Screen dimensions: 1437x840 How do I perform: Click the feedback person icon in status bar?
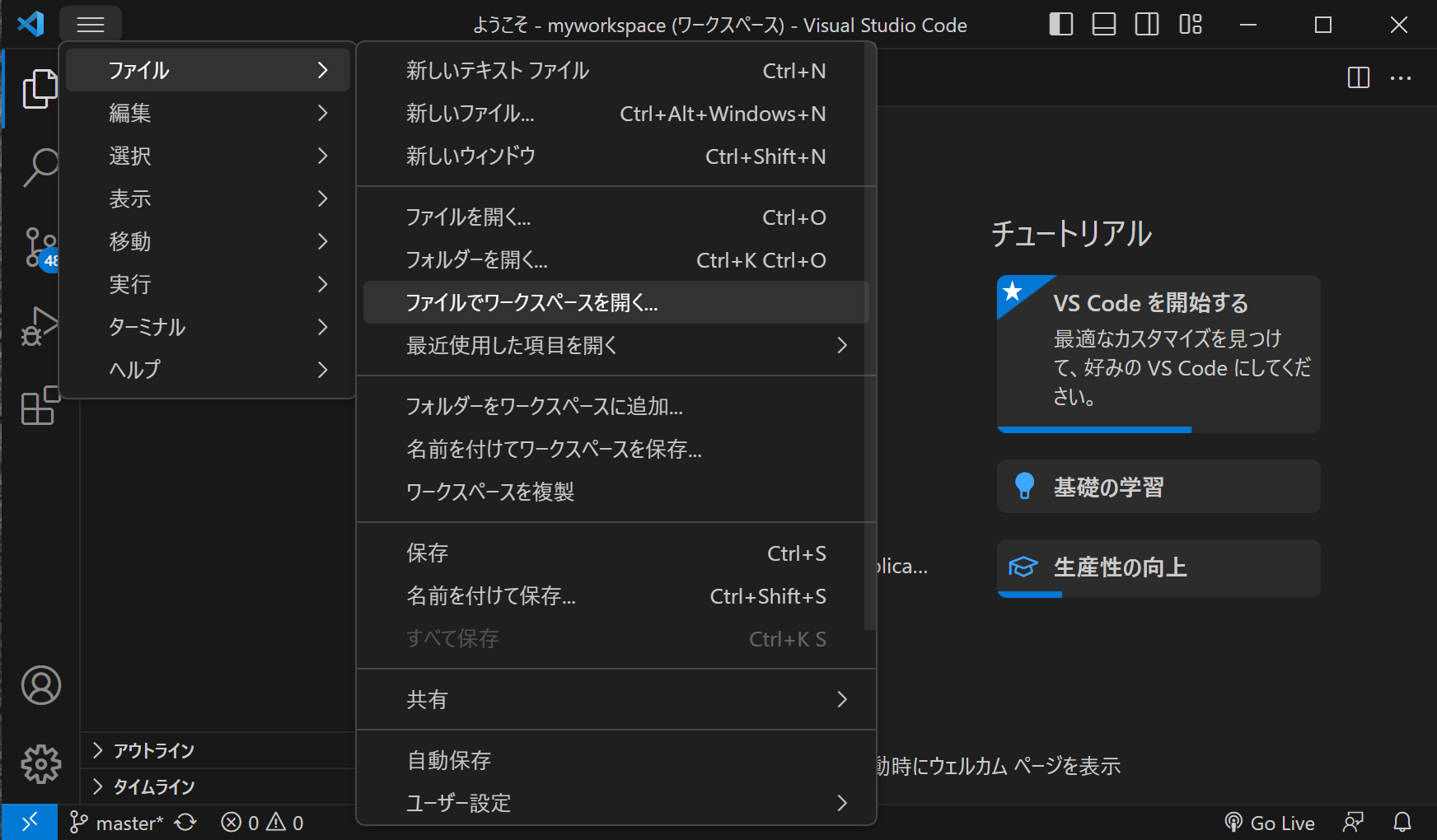pyautogui.click(x=1353, y=823)
